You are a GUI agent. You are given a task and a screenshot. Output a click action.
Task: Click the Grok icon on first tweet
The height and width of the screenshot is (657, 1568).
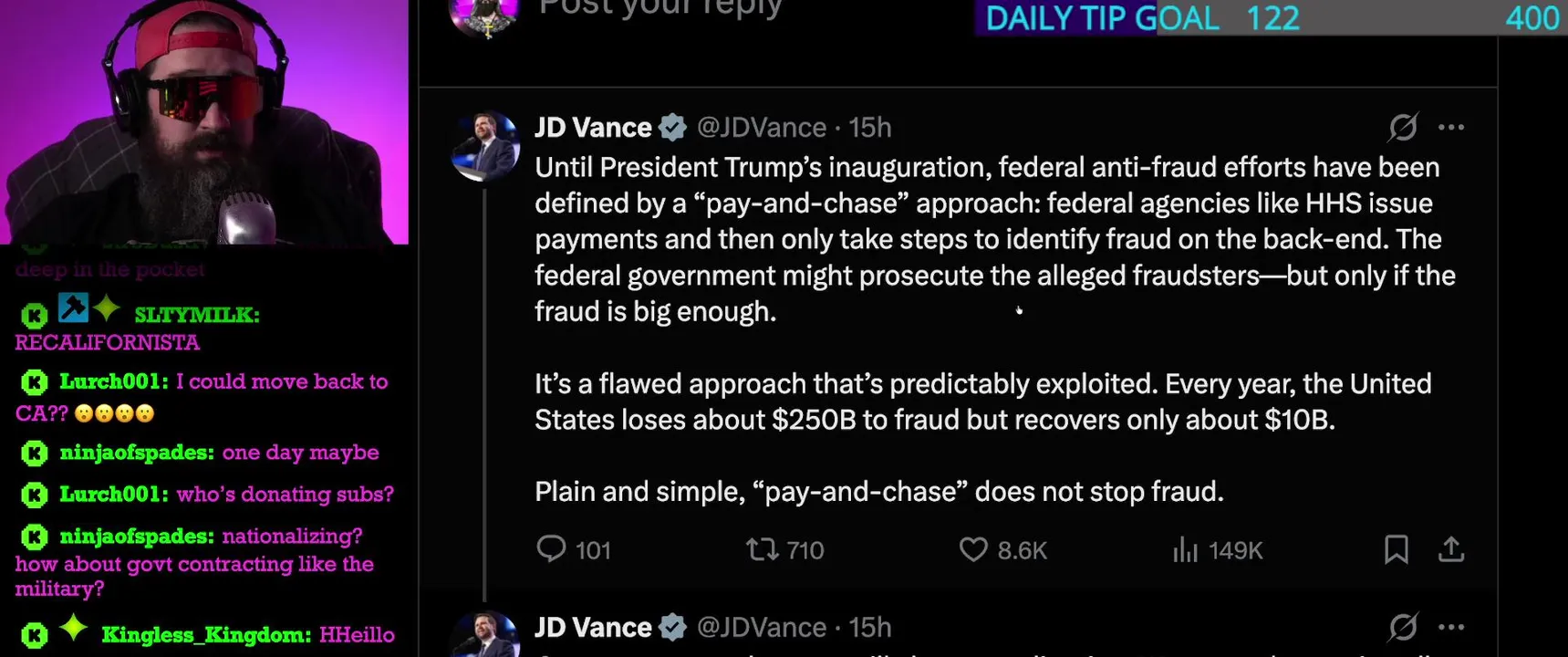point(1403,127)
